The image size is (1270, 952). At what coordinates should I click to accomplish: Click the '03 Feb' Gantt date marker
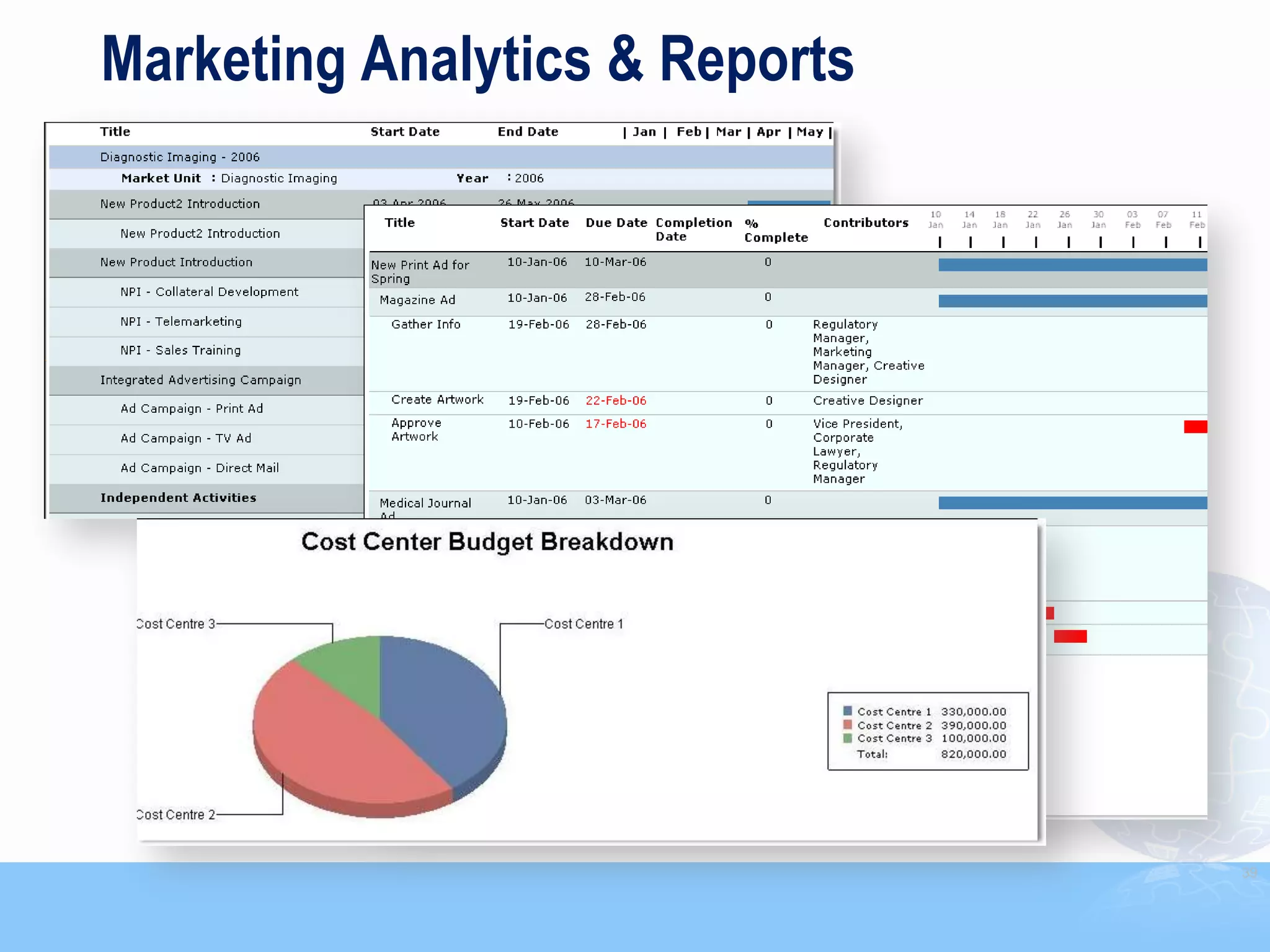[x=1132, y=220]
